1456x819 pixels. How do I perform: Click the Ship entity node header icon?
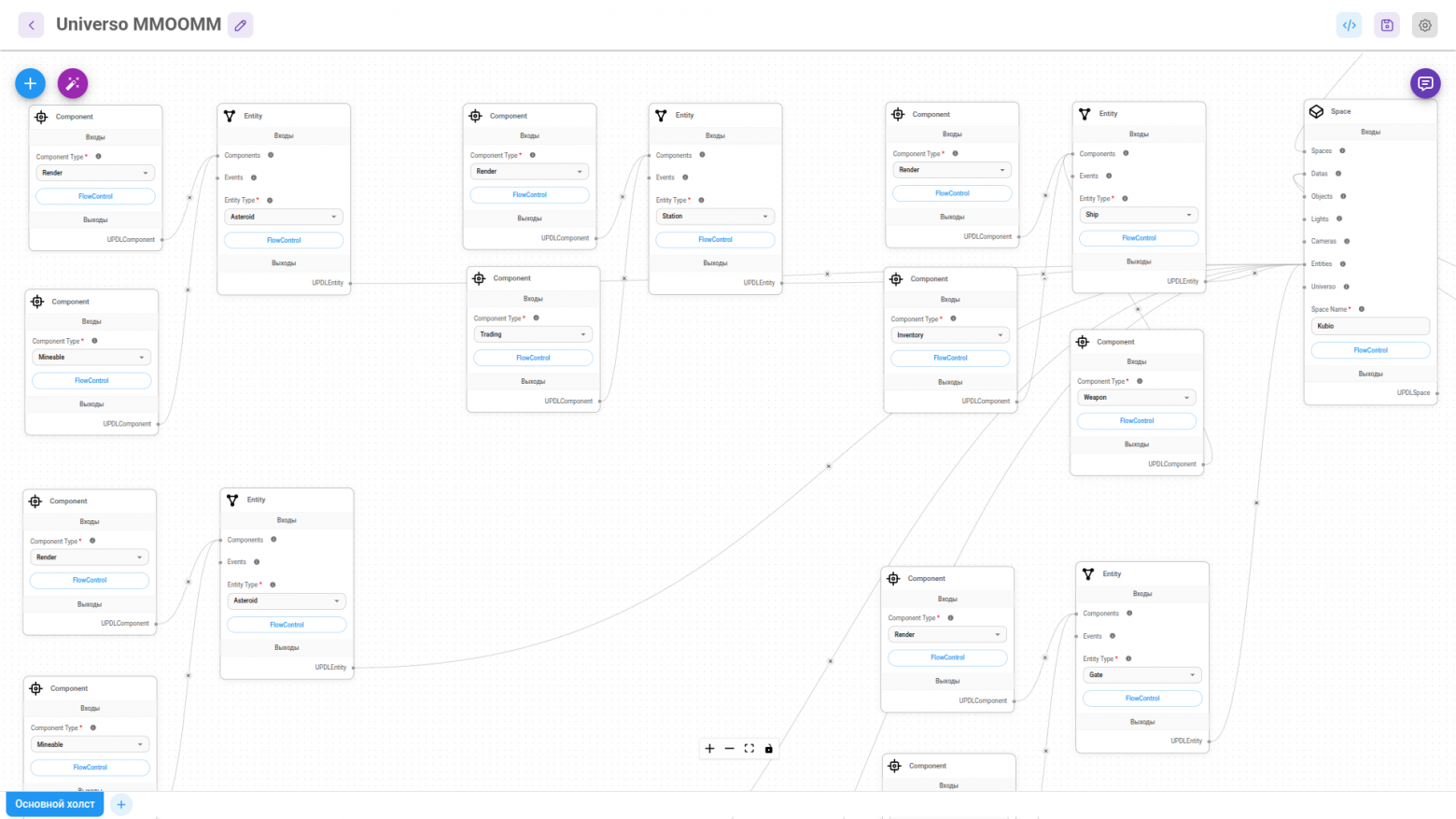click(x=1085, y=113)
